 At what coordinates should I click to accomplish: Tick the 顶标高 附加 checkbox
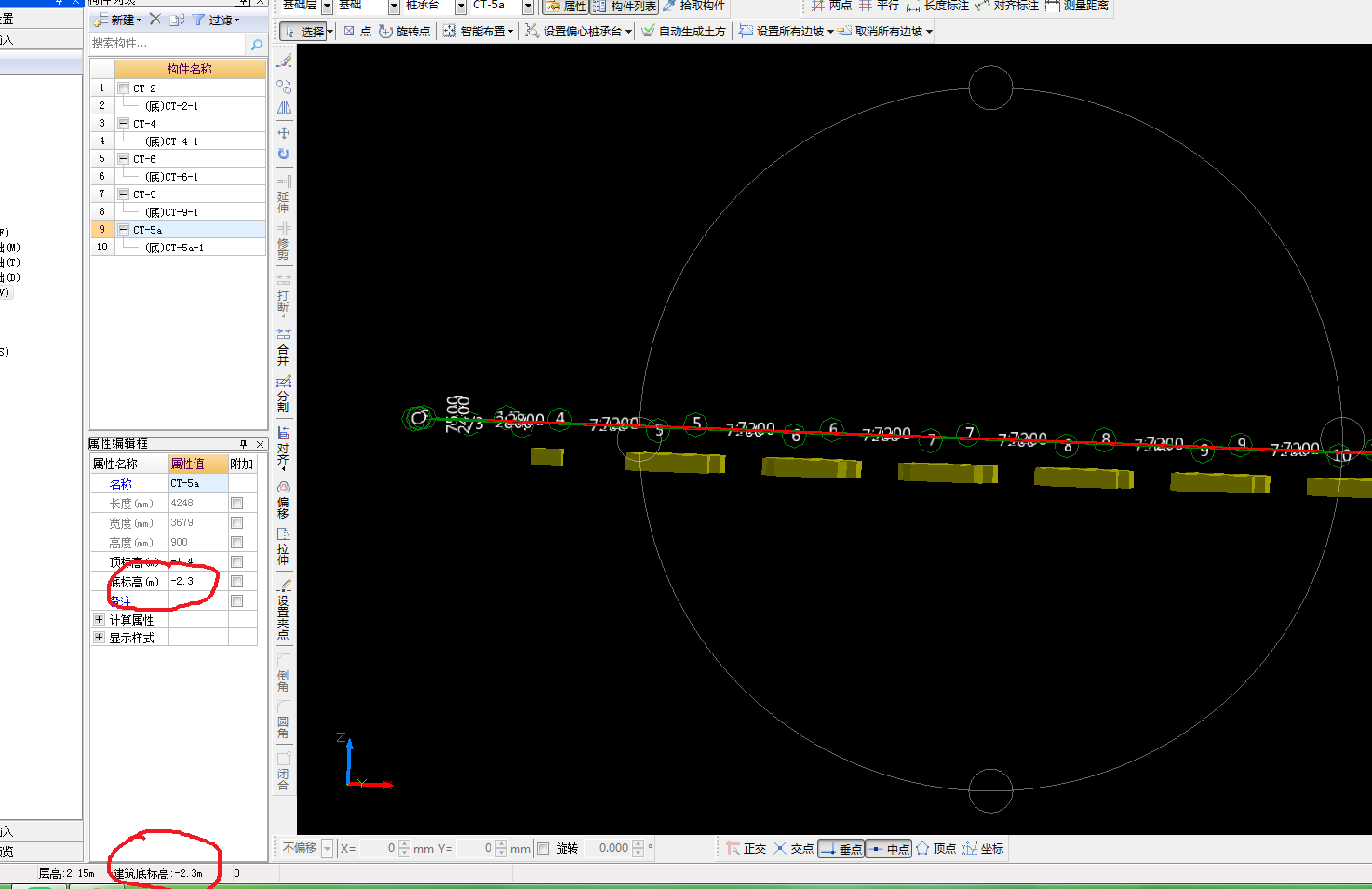pos(236,561)
